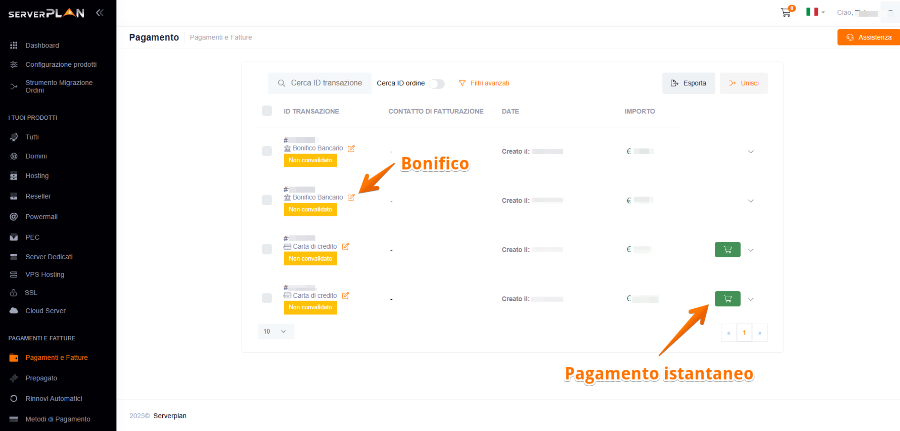Go to Metodi di Pagamento in sidebar
This screenshot has height=431, width=900.
pyautogui.click(x=60, y=418)
